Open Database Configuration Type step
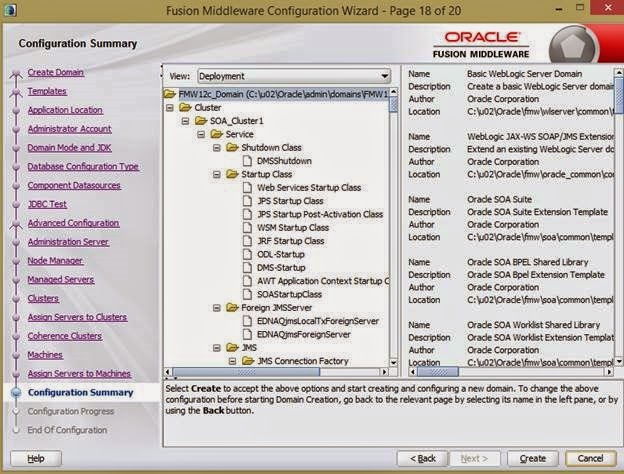 (83, 166)
